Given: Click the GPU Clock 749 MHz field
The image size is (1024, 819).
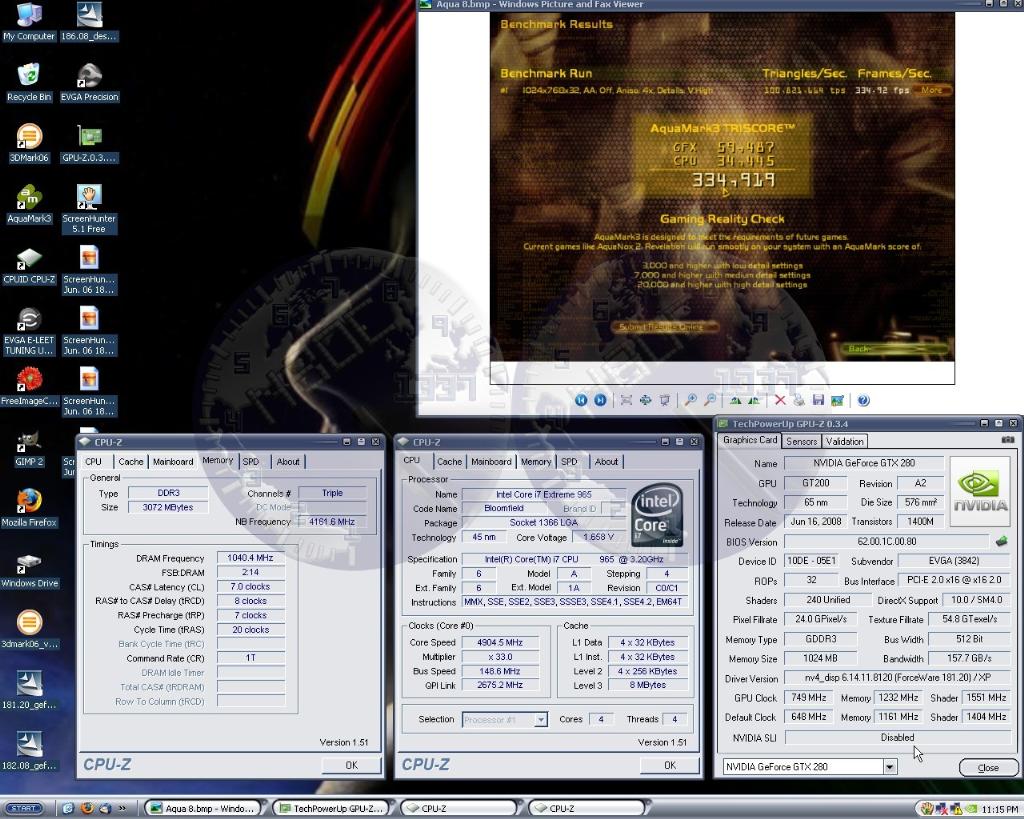Looking at the screenshot, I should point(808,698).
